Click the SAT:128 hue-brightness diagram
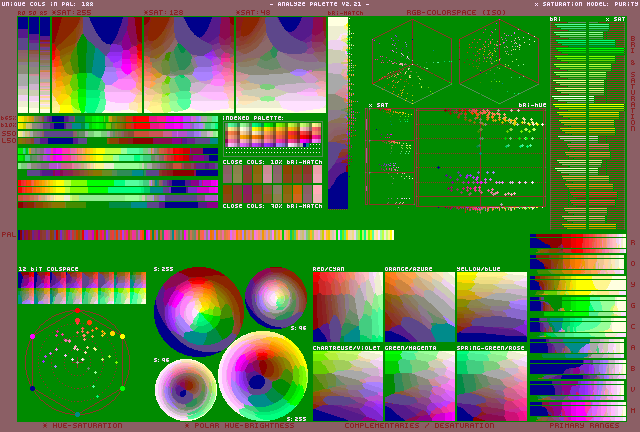The width and height of the screenshot is (640, 432). [x=188, y=64]
